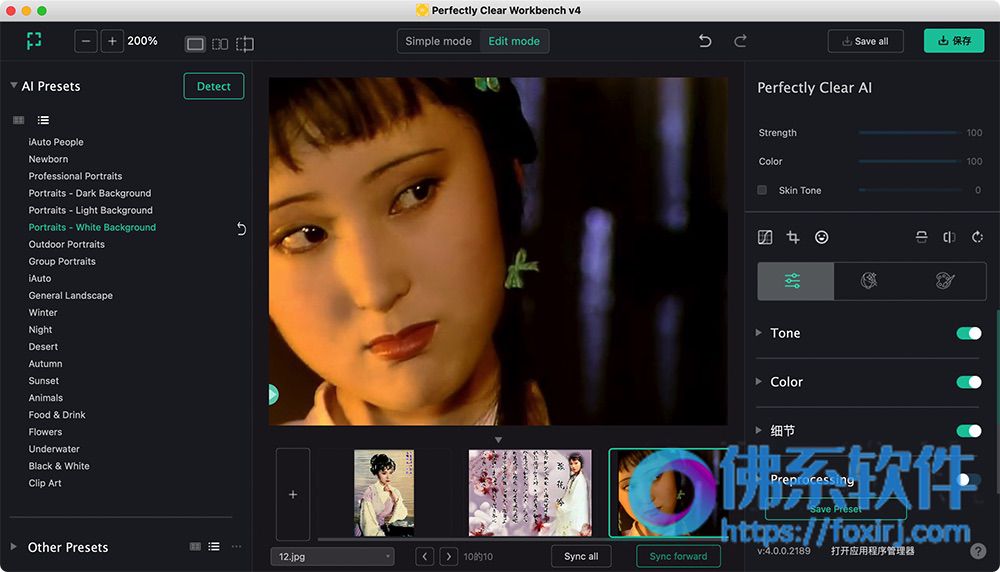The height and width of the screenshot is (572, 1000).
Task: Click the undo arrow in top toolbar
Action: point(705,41)
